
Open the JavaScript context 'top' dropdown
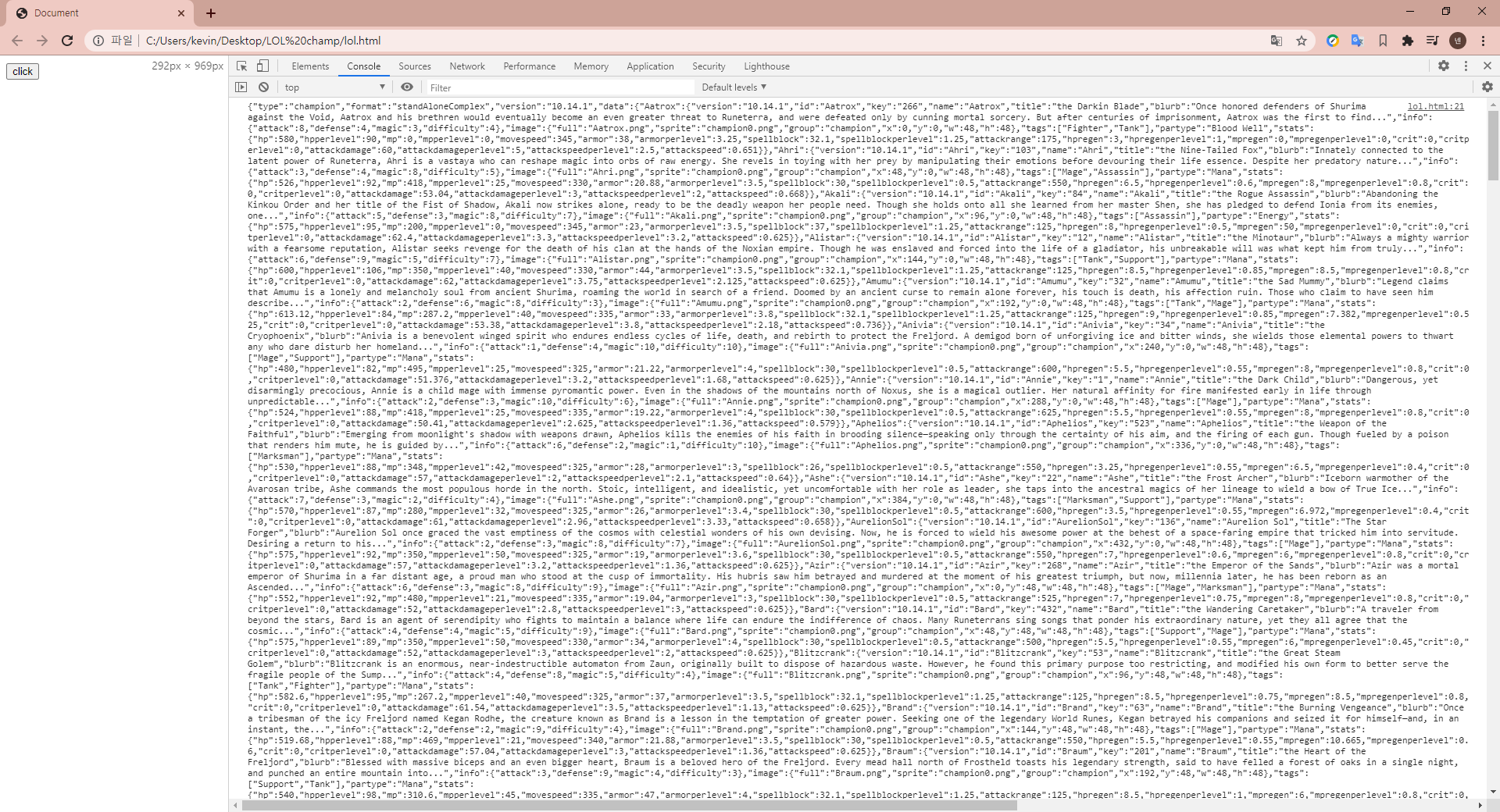(x=335, y=87)
